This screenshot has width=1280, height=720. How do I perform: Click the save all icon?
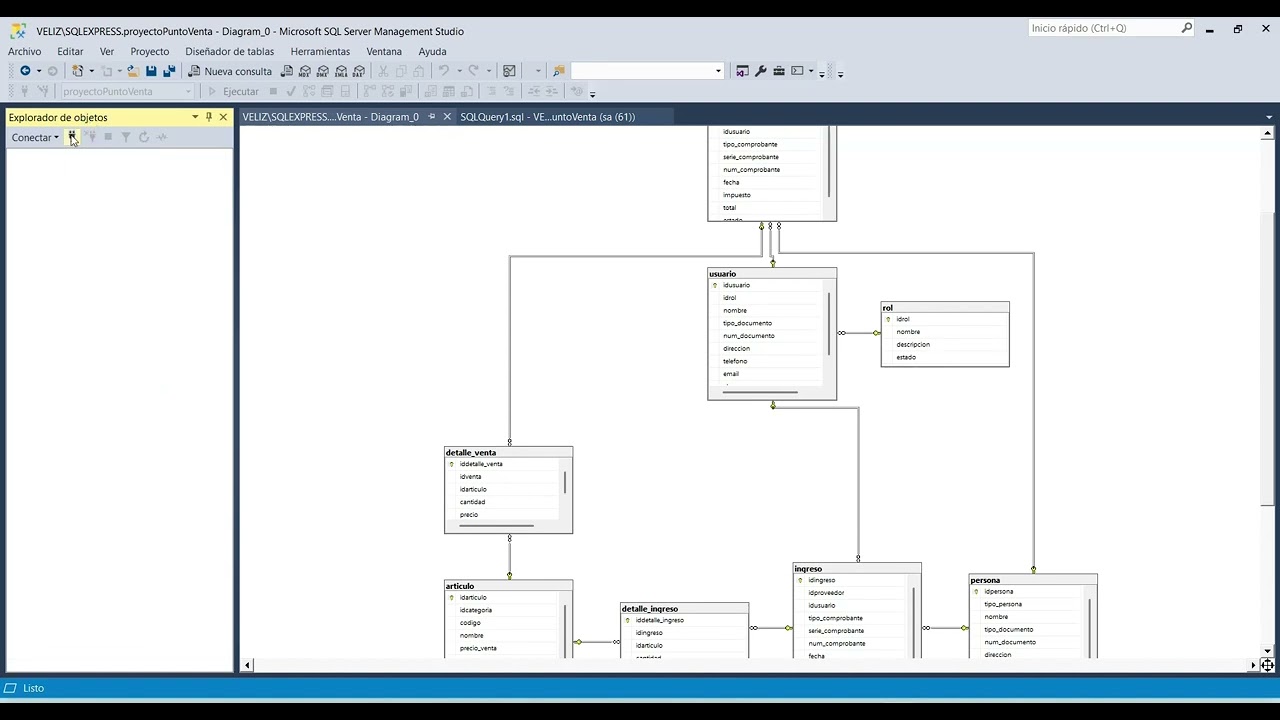[x=169, y=71]
